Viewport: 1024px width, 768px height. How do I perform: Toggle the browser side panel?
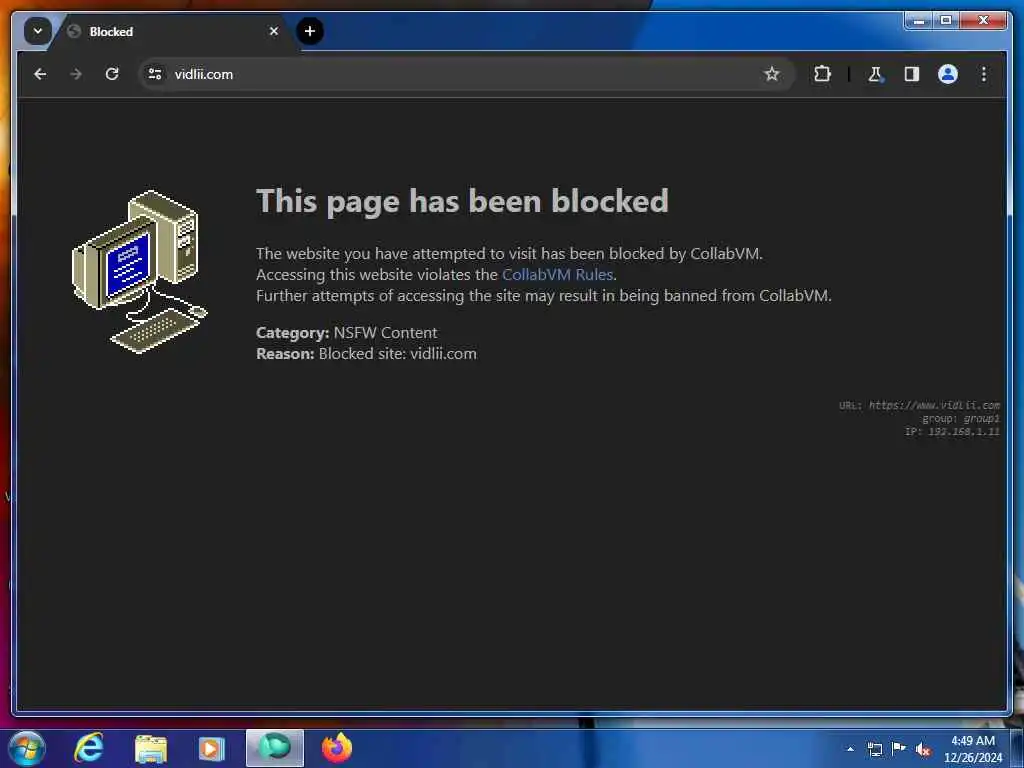pos(912,74)
